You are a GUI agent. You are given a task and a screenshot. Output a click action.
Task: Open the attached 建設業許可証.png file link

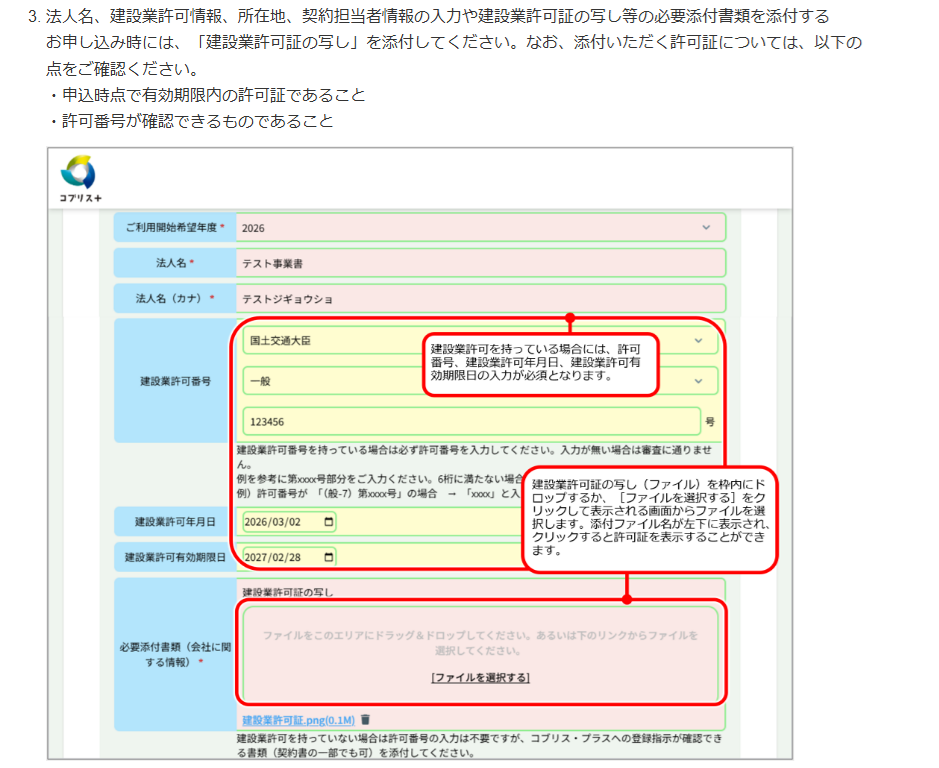point(298,719)
